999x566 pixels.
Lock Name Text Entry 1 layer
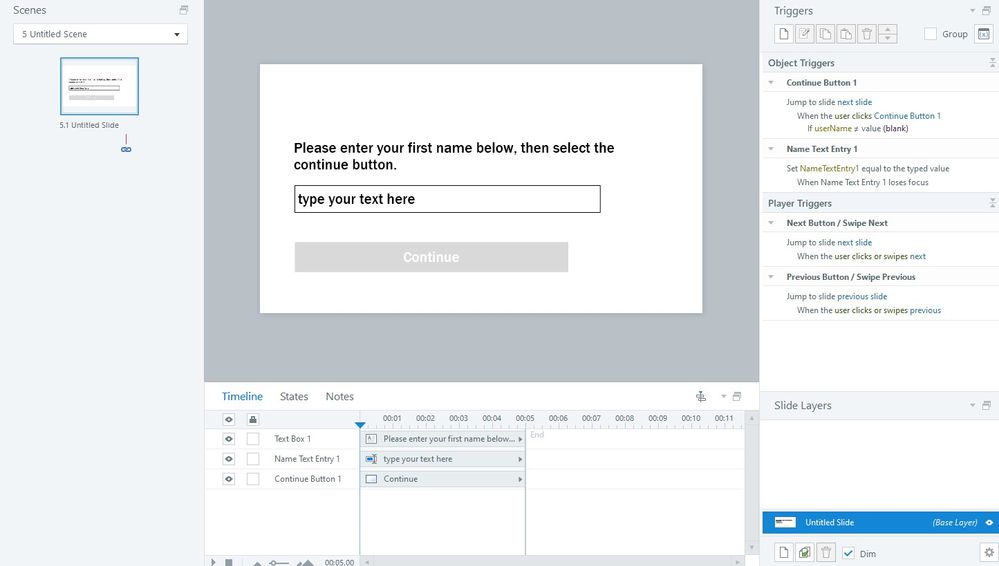pyautogui.click(x=253, y=459)
